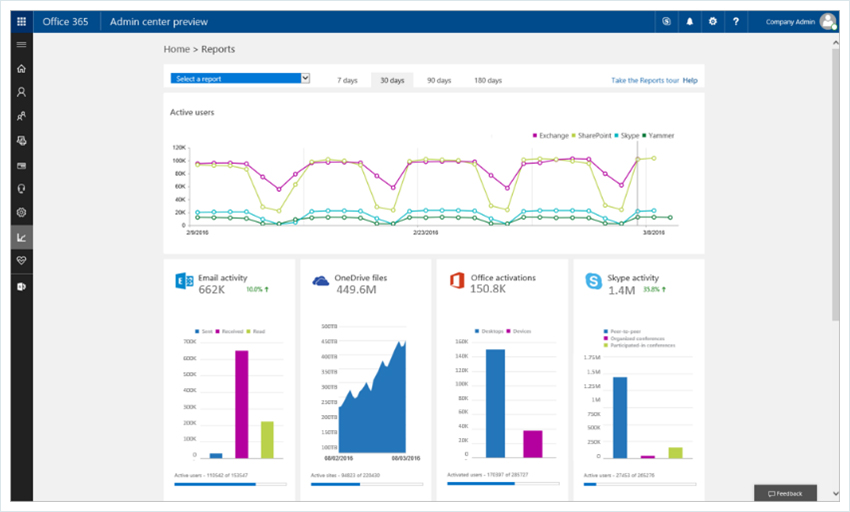The image size is (850, 512).
Task: Toggle Peer-to-peer legend in Skype activity
Action: pos(622,331)
